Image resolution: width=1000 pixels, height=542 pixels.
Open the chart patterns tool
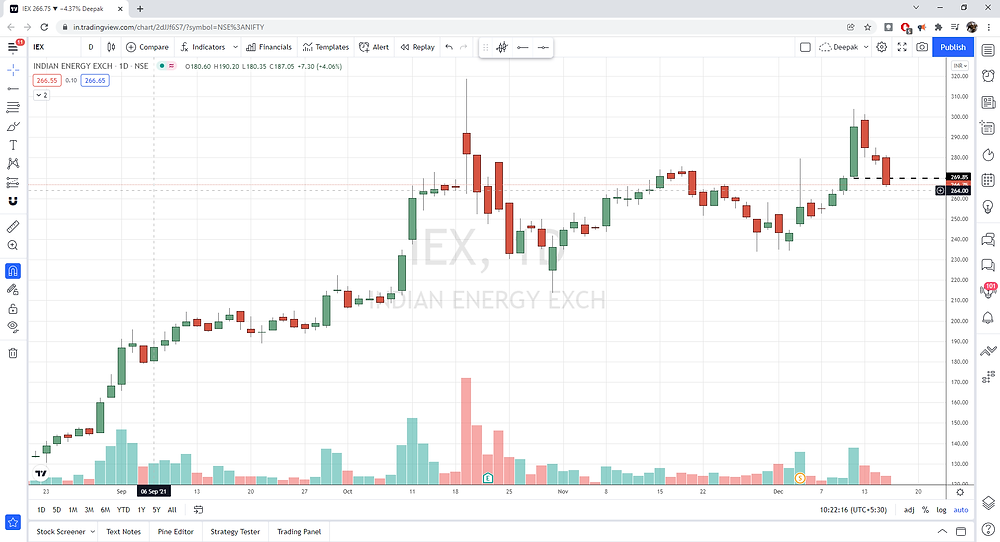coord(13,163)
